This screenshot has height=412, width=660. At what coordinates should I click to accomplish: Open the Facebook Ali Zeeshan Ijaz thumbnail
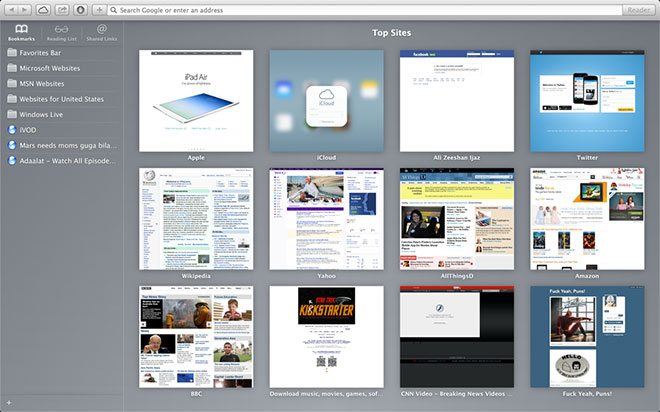pos(457,101)
